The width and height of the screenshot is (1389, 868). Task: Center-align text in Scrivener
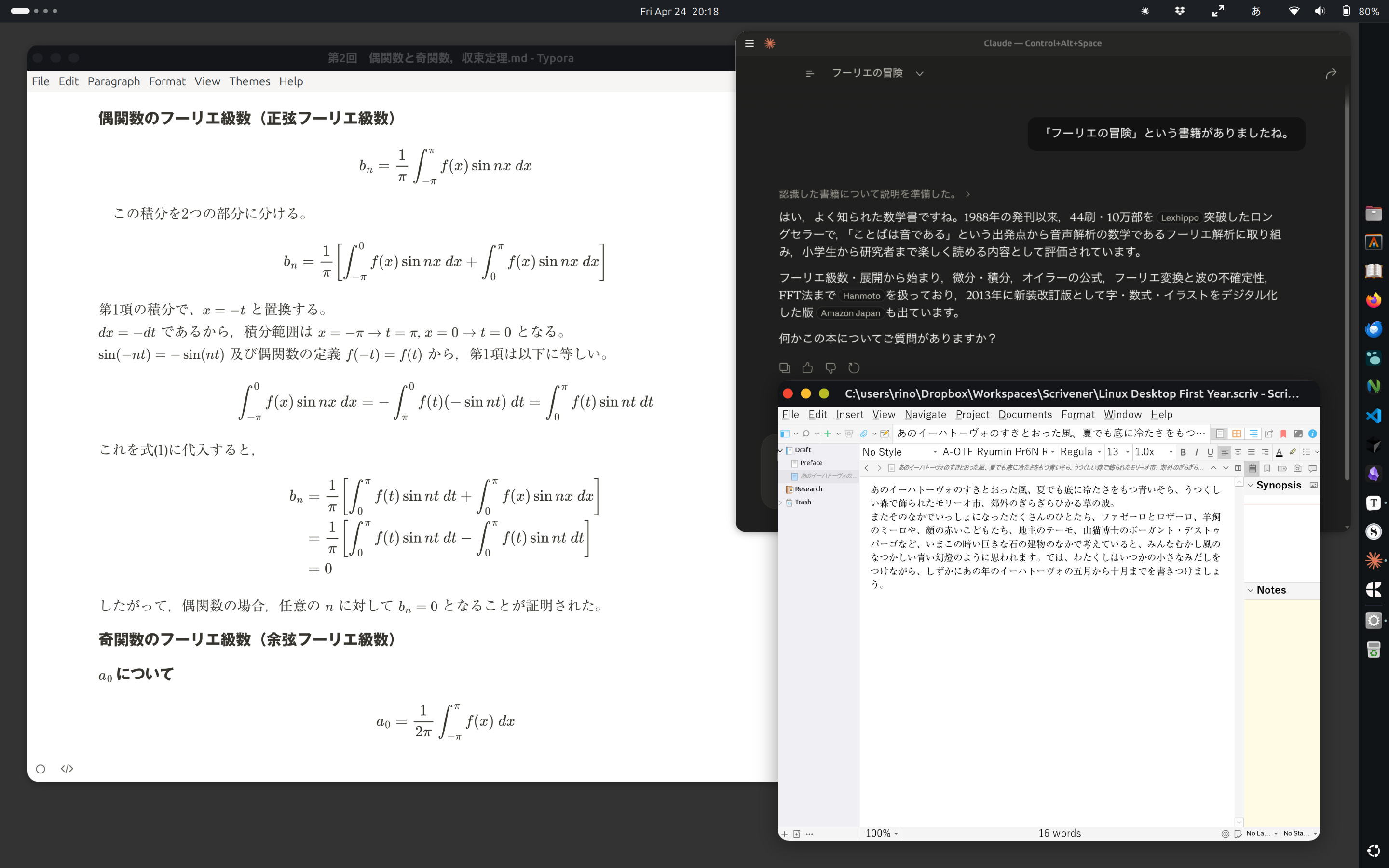[1238, 452]
